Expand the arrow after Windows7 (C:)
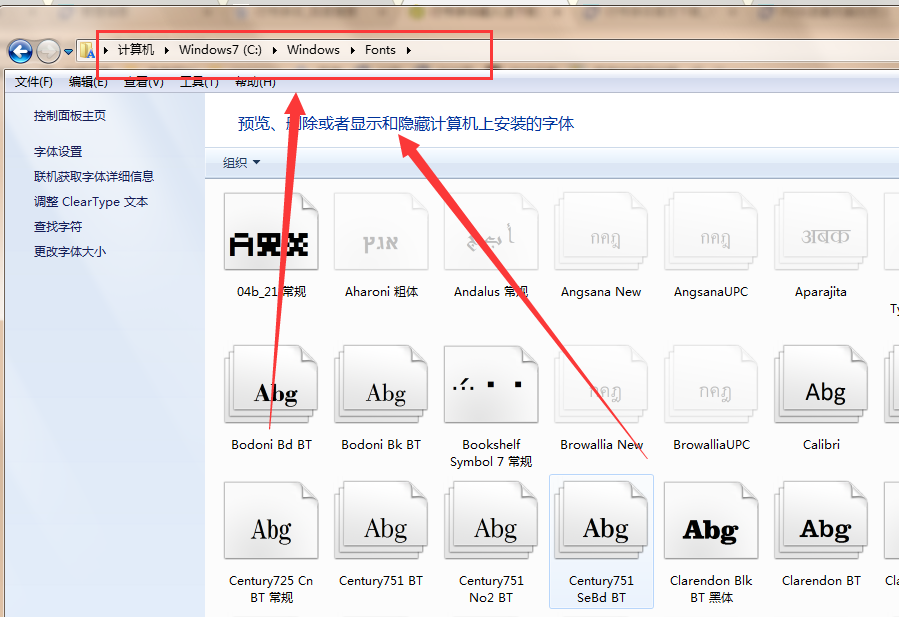The width and height of the screenshot is (899, 617). click(275, 50)
